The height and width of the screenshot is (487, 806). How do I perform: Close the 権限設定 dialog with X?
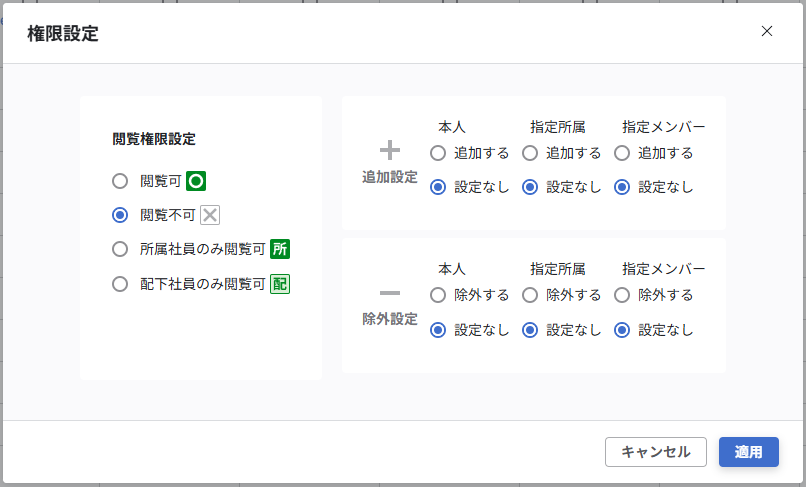pos(767,31)
